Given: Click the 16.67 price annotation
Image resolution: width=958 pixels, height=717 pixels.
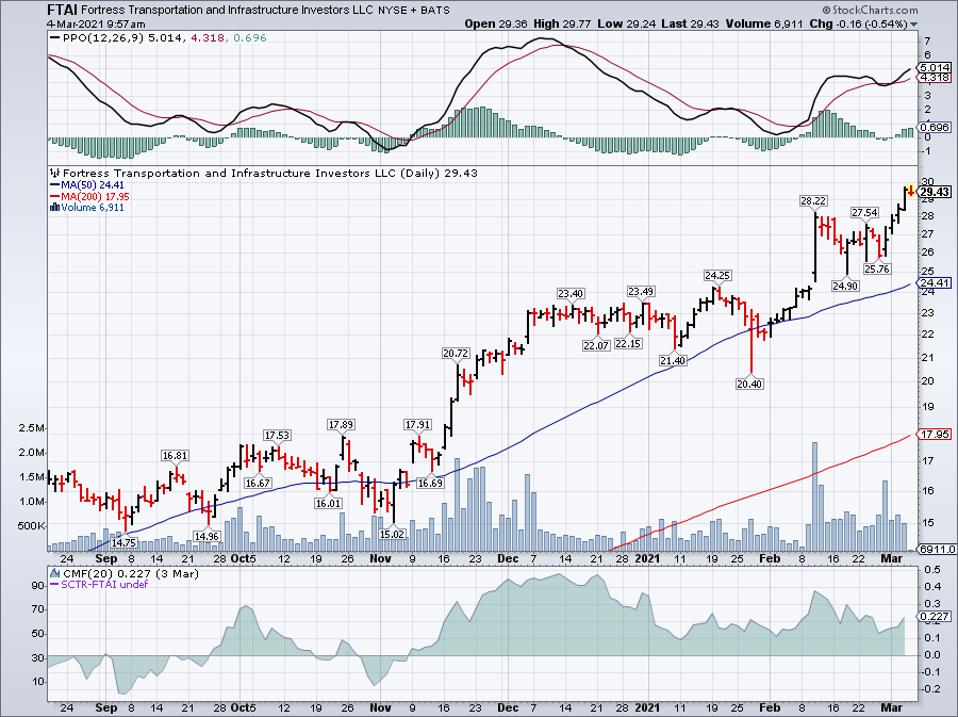Looking at the screenshot, I should point(258,482).
